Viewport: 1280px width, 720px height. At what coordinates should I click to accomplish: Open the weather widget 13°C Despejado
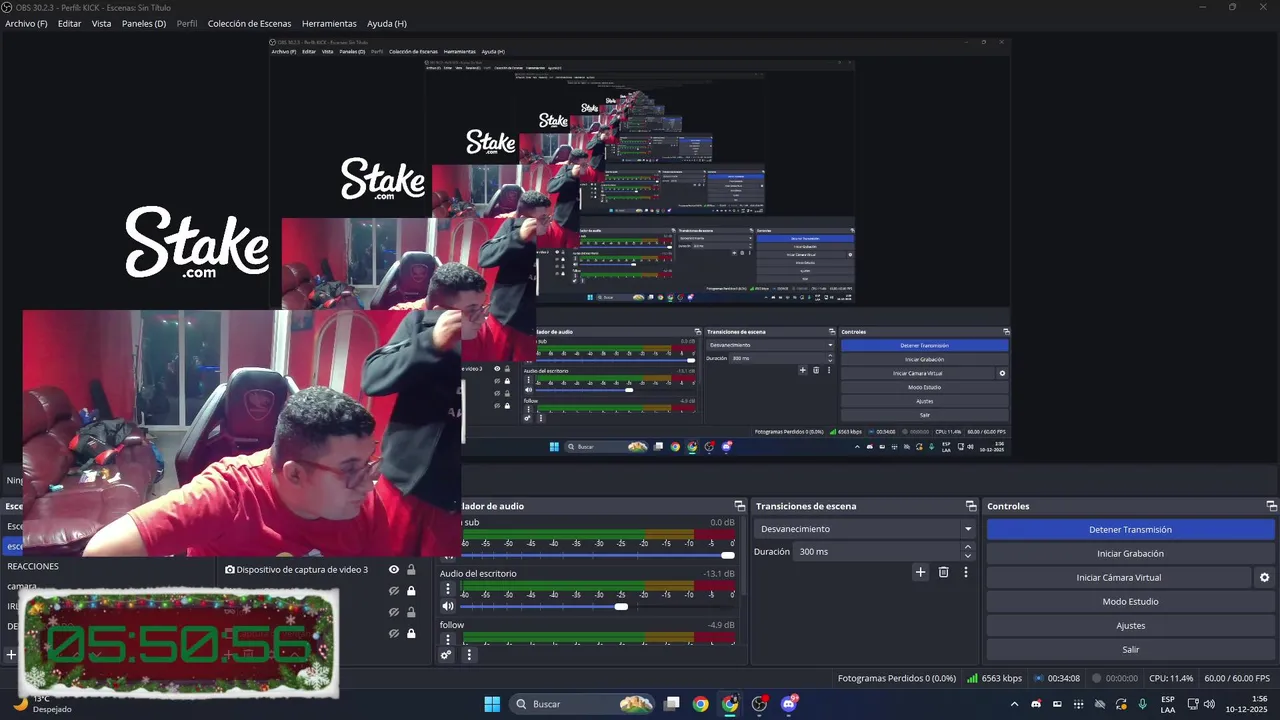[44, 704]
